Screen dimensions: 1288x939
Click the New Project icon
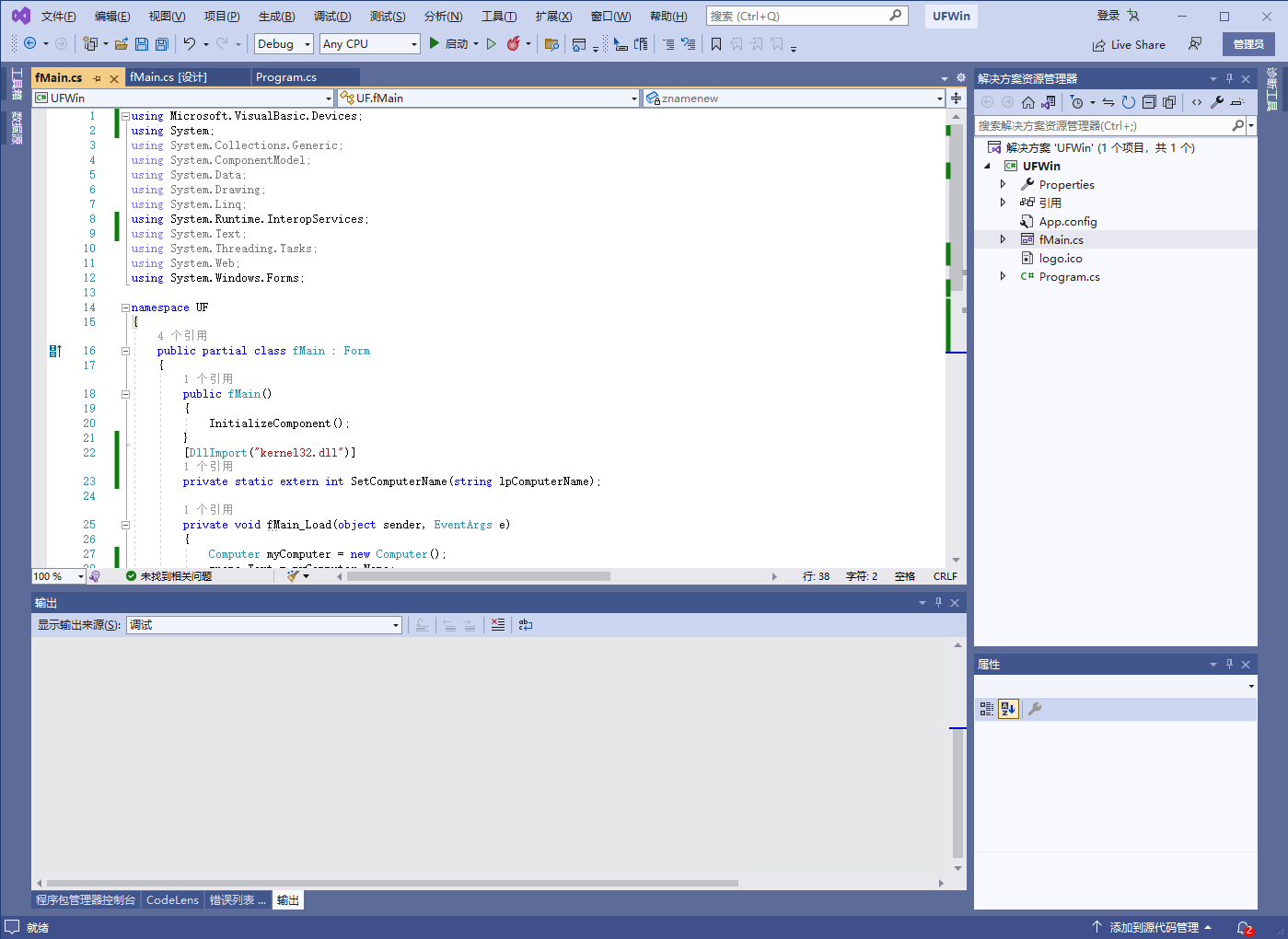[90, 43]
